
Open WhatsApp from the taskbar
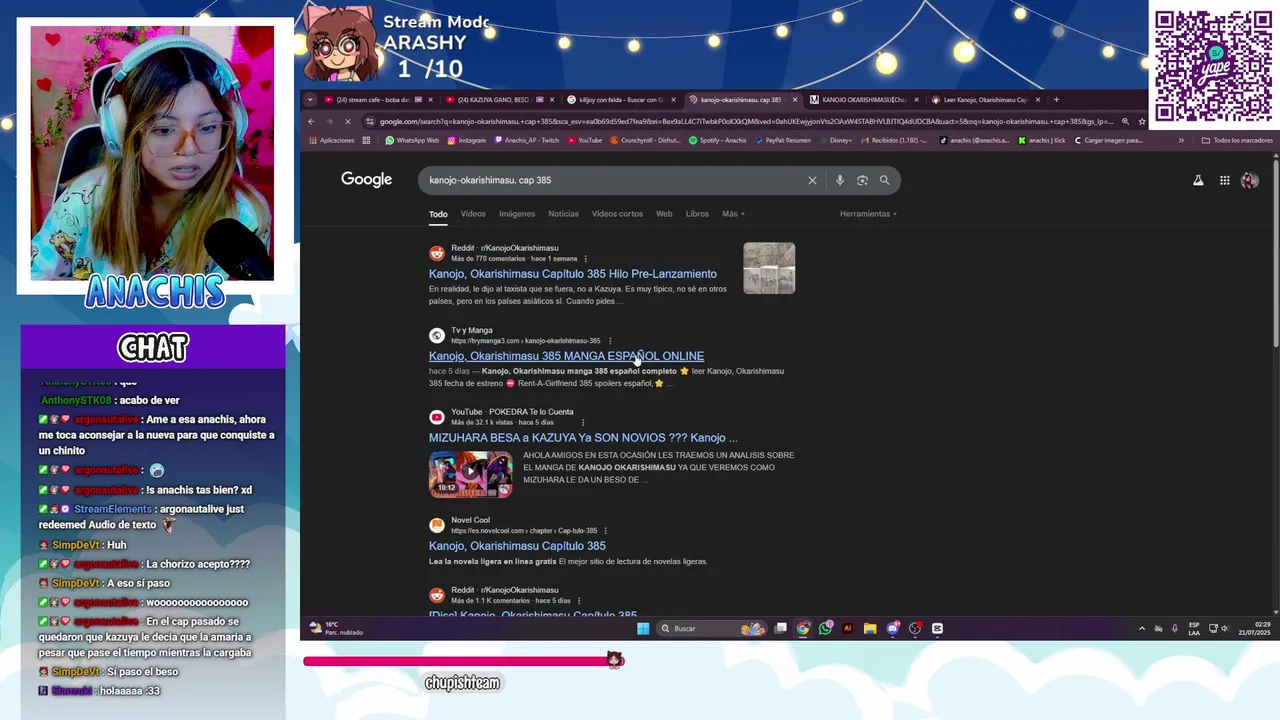(825, 628)
